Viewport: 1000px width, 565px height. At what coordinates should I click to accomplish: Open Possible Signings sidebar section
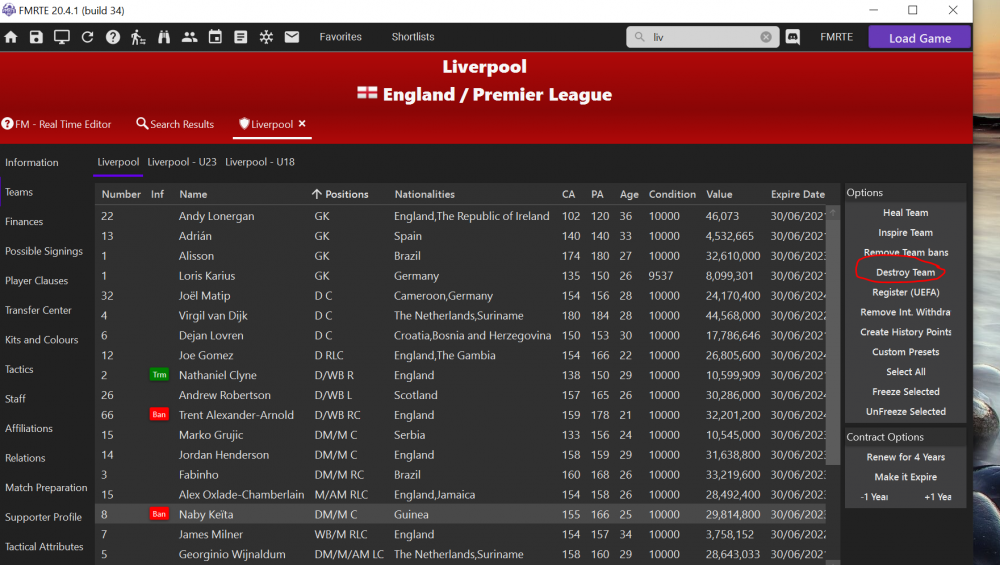point(44,251)
